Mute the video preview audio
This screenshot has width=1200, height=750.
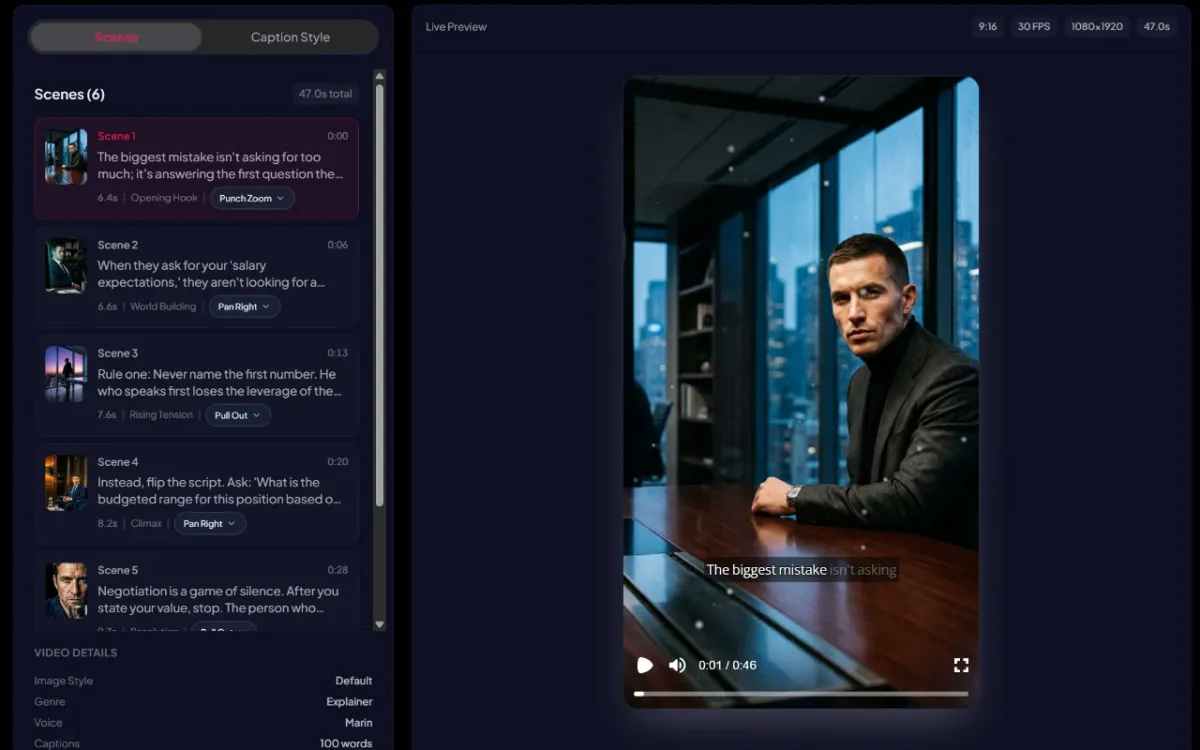click(677, 665)
